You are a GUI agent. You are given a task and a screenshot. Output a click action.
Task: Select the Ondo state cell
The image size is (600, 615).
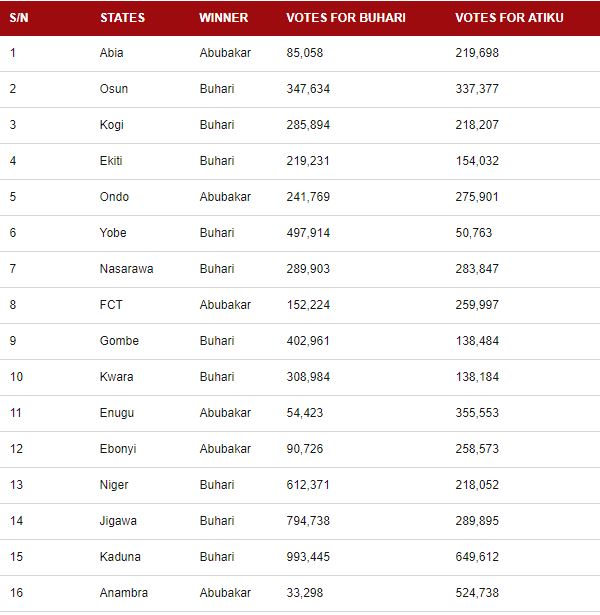[114, 197]
